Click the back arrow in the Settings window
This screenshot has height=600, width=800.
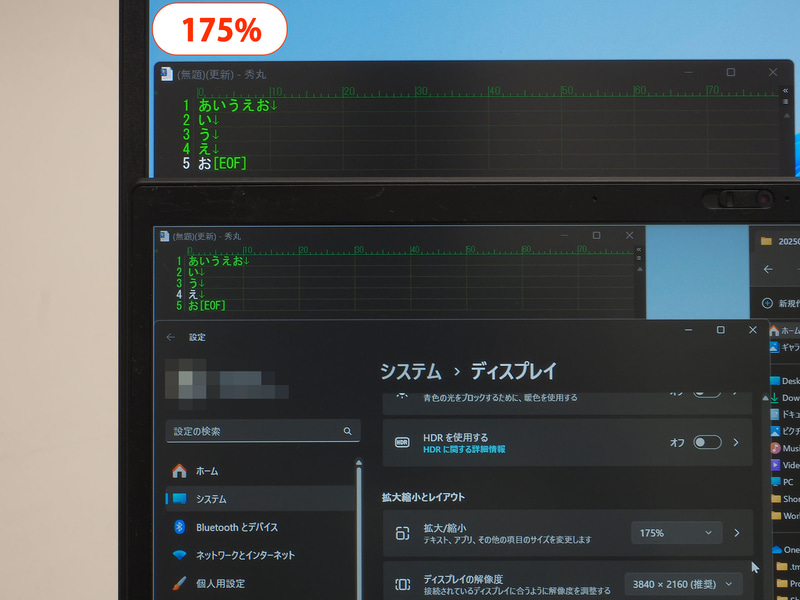pos(168,337)
